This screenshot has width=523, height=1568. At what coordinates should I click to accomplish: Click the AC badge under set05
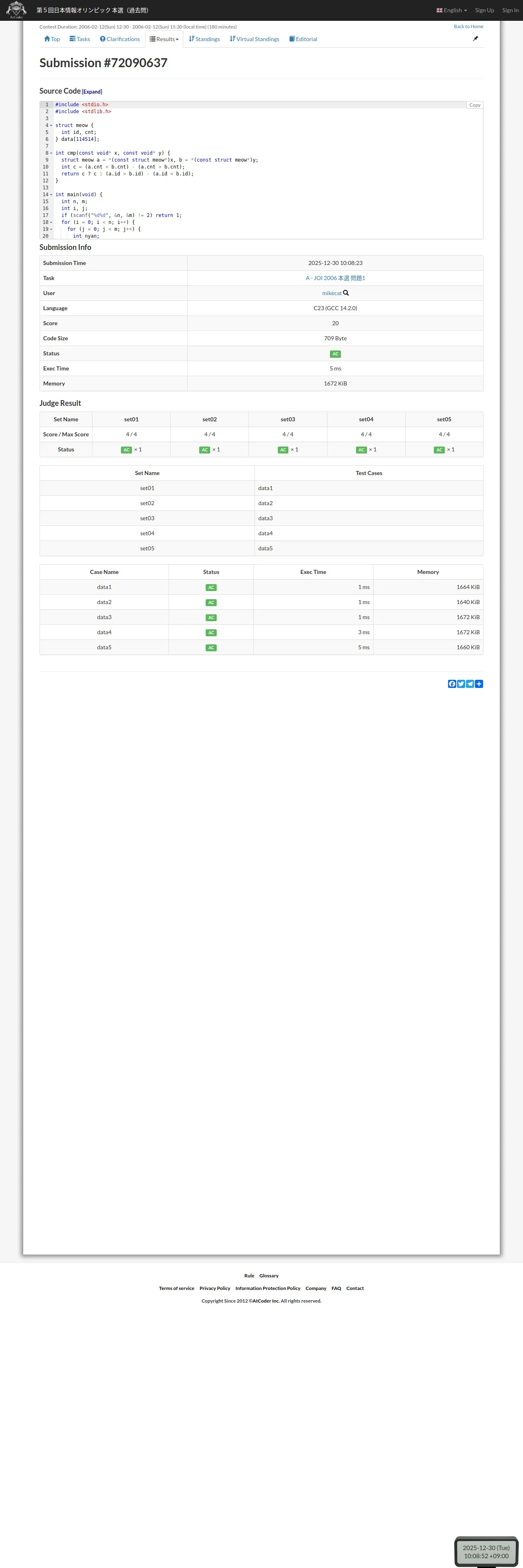439,451
